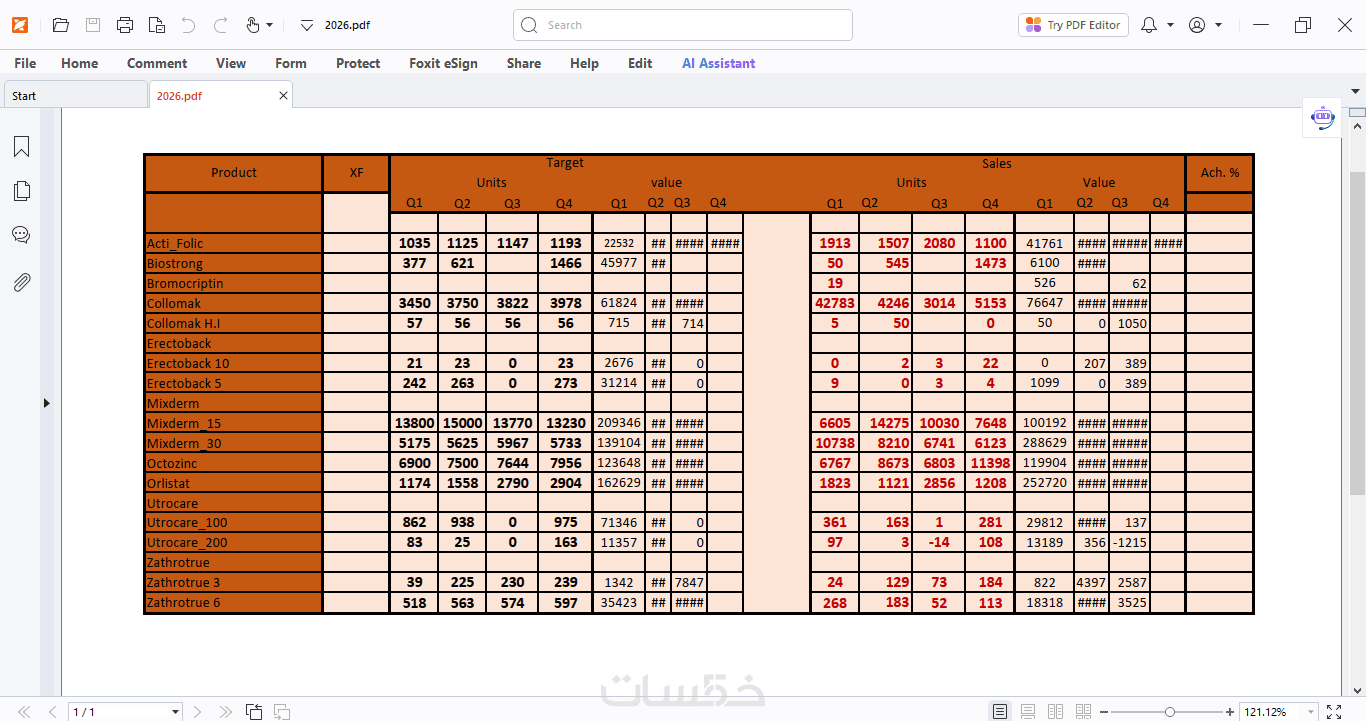Go to the previous page

click(53, 712)
